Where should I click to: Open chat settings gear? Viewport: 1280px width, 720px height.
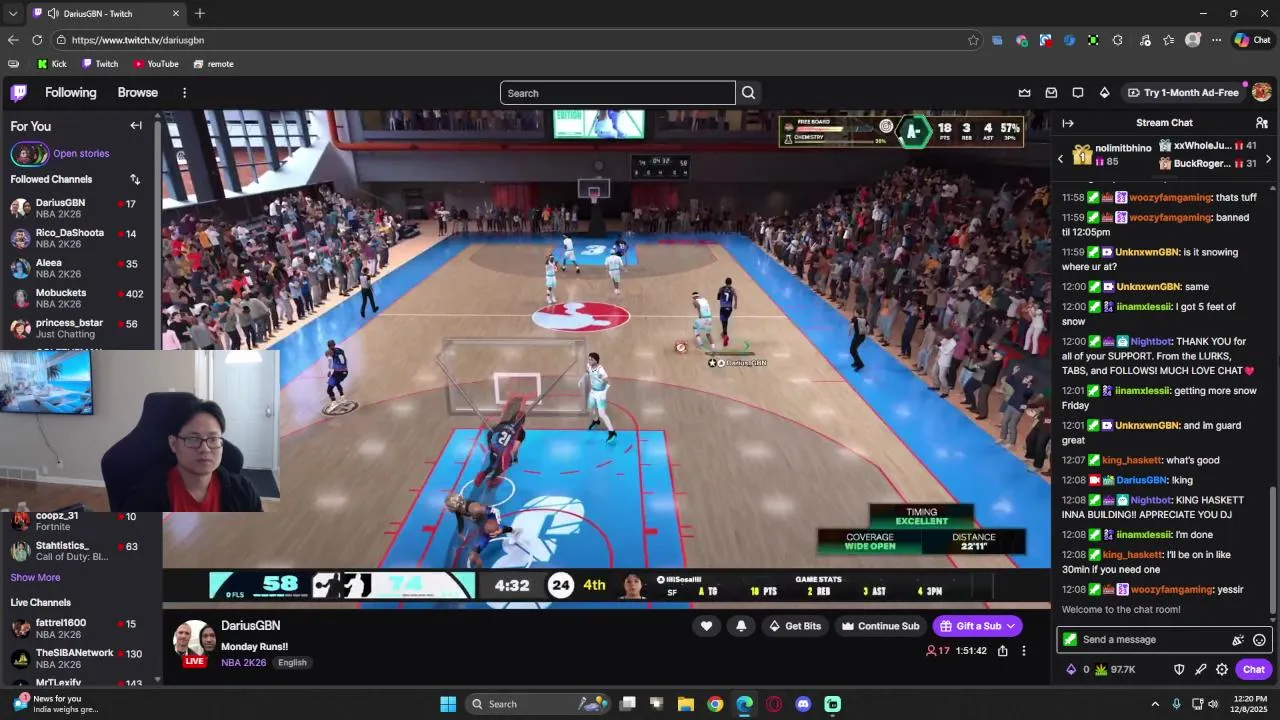[1222, 670]
